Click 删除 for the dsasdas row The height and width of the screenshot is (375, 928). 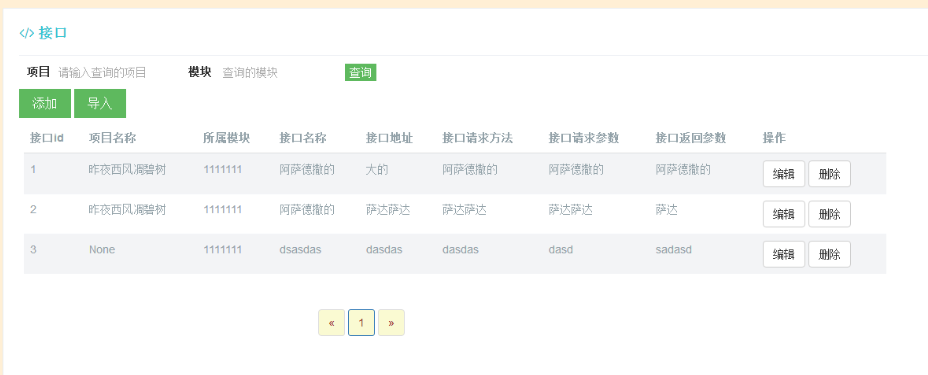[x=829, y=254]
